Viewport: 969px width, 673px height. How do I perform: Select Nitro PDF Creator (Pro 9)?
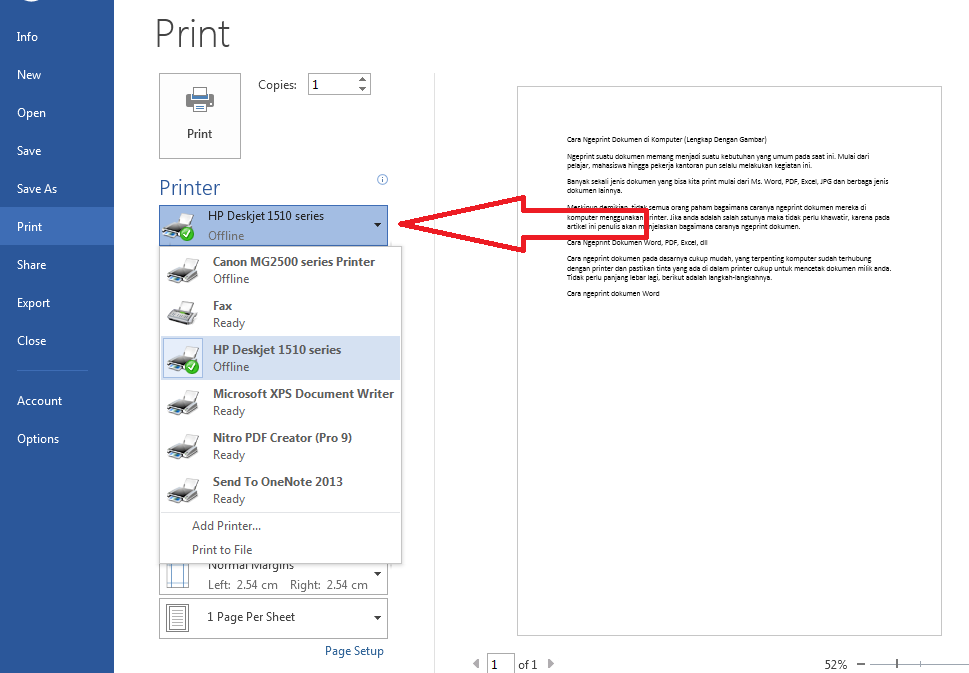(x=281, y=446)
